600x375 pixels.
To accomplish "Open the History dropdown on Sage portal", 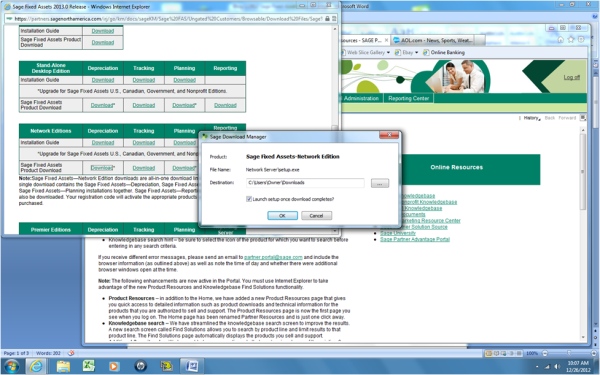I will tap(531, 118).
